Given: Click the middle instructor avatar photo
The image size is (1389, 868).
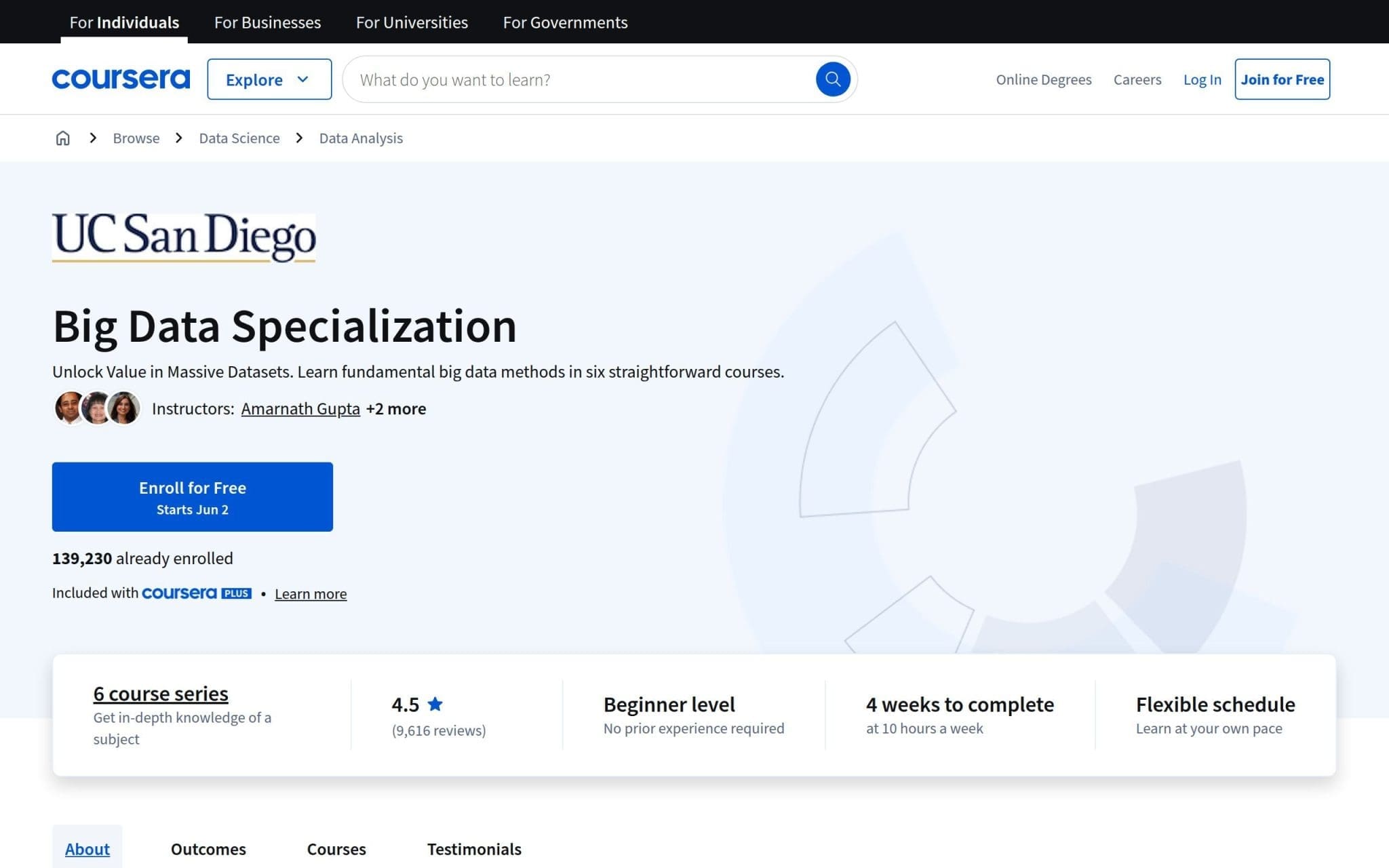Looking at the screenshot, I should tap(96, 408).
